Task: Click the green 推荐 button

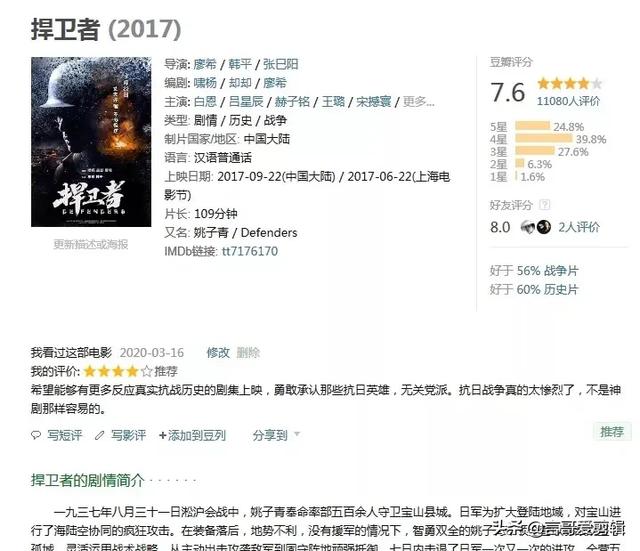Action: click(612, 432)
